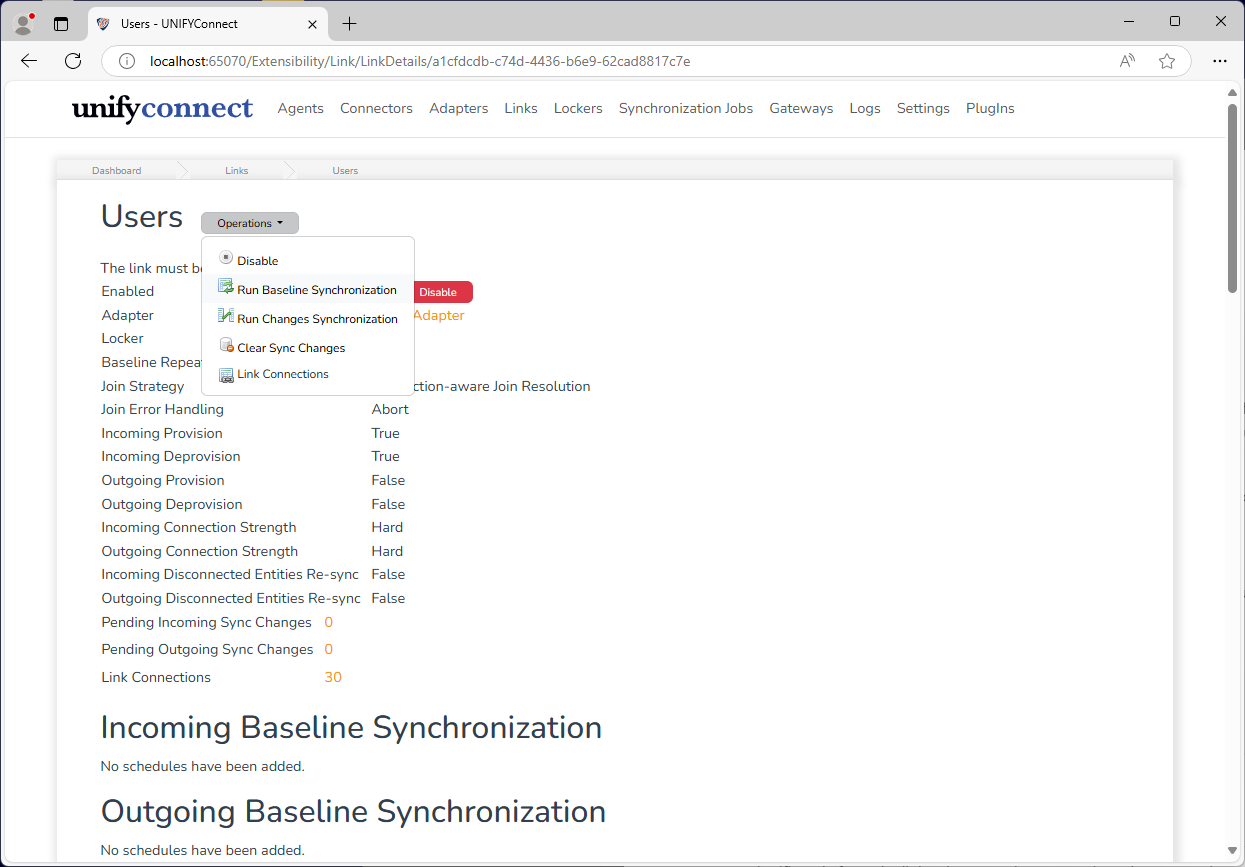Image resolution: width=1245 pixels, height=867 pixels.
Task: Open Read Aloud icon in address bar
Action: [1128, 61]
